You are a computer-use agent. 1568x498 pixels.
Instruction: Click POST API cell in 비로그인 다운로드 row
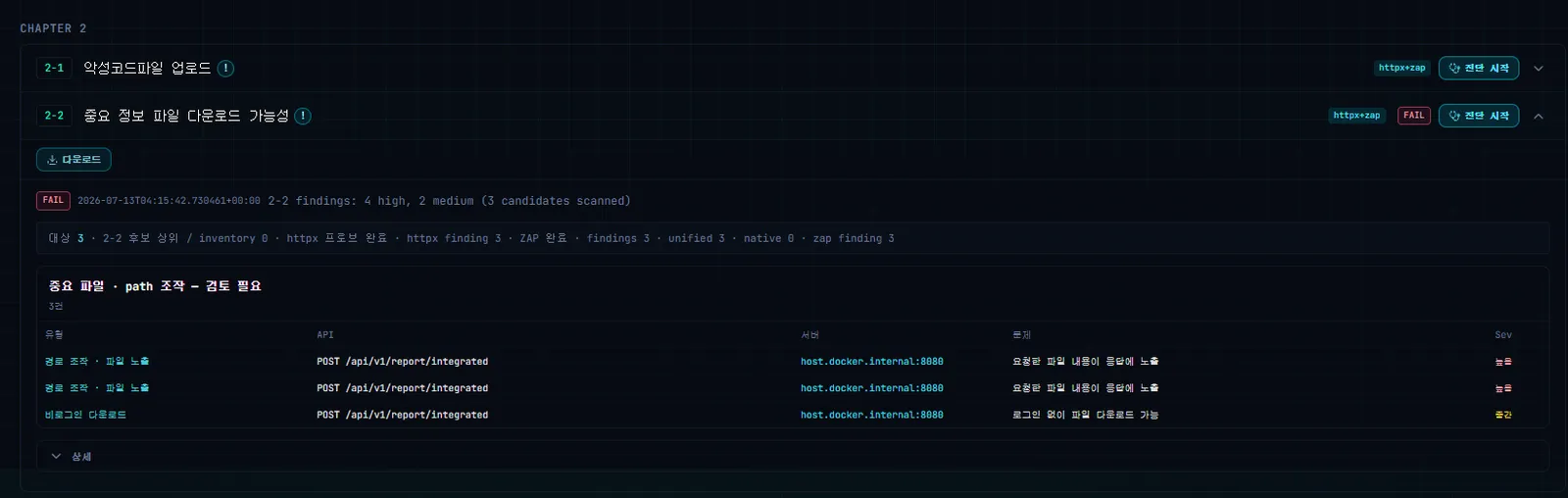(402, 415)
